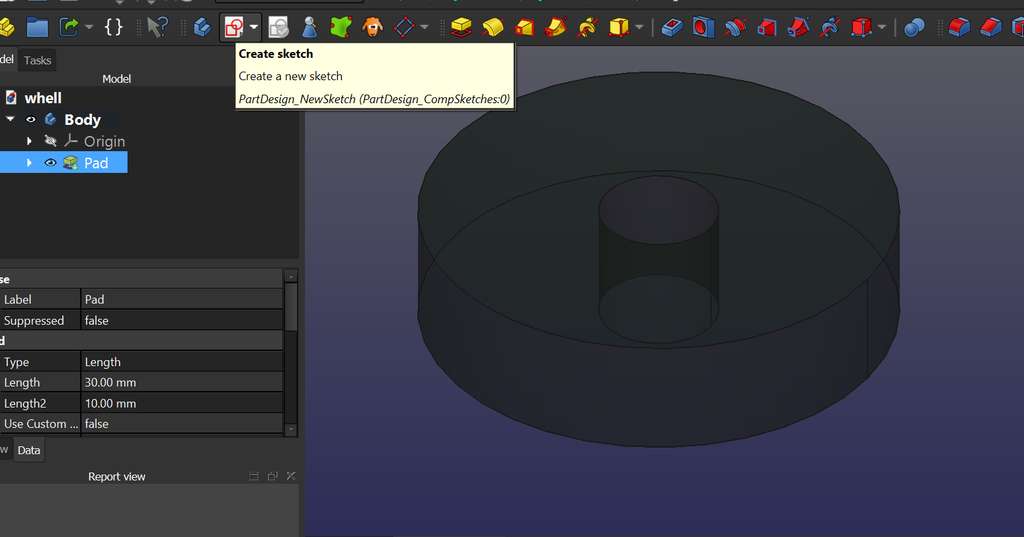The width and height of the screenshot is (1024, 537).
Task: Click the Suppressed value 'false'
Action: [182, 320]
